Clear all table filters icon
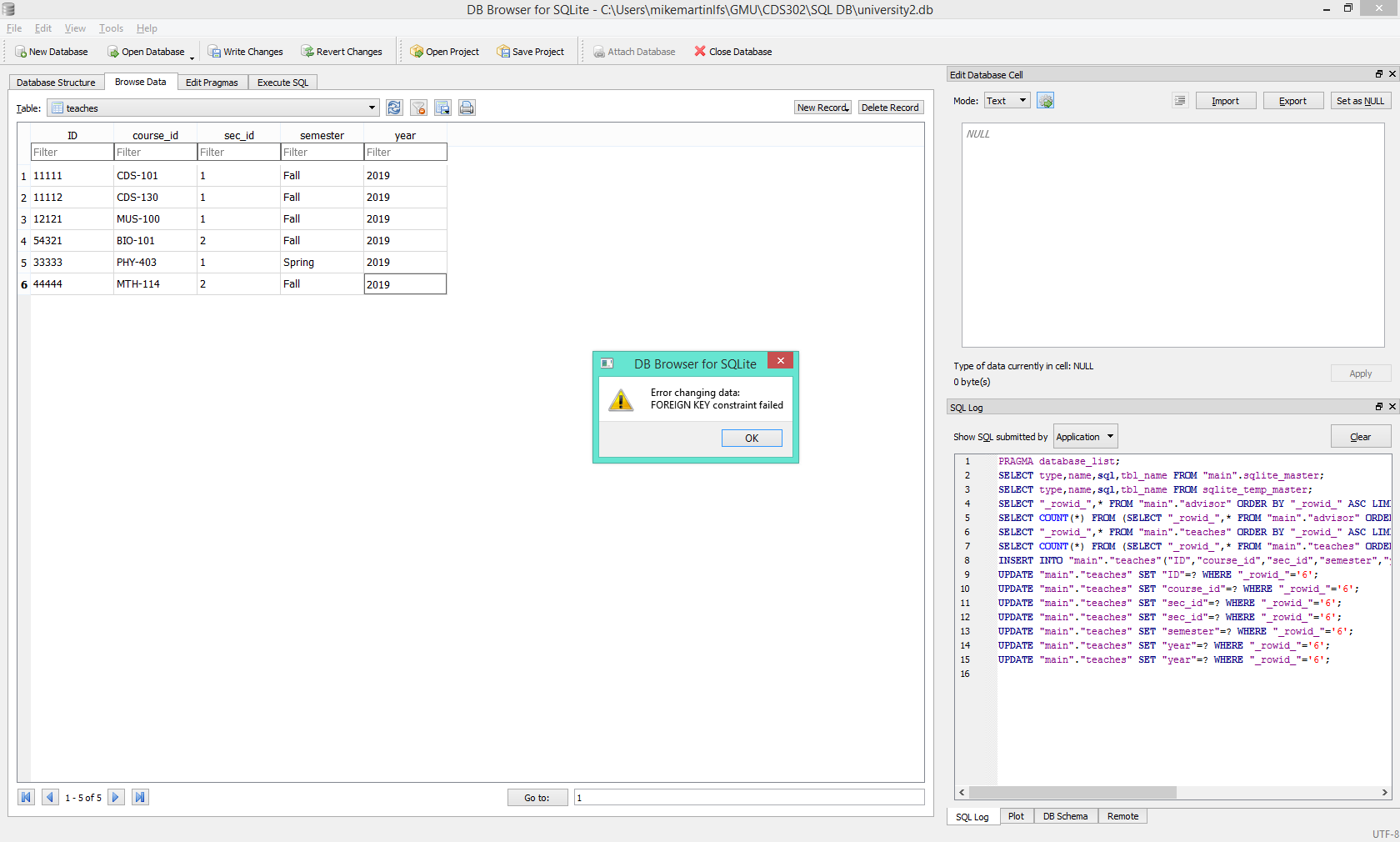This screenshot has width=1400, height=842. coord(418,108)
